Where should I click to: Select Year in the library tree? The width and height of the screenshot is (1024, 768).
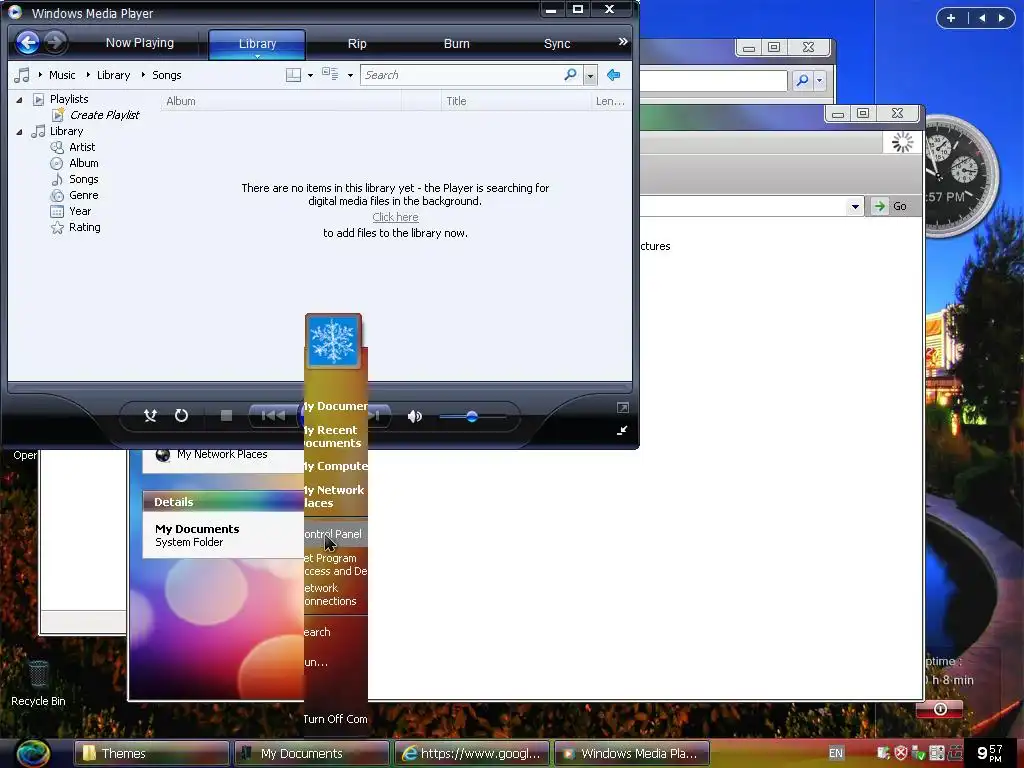point(80,211)
